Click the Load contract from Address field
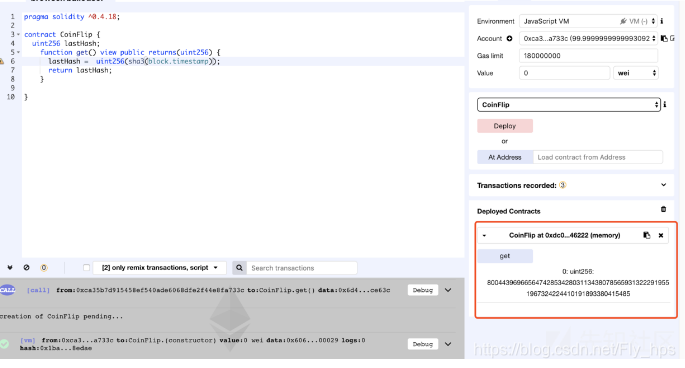Viewport: 685px width, 368px height. click(x=598, y=157)
